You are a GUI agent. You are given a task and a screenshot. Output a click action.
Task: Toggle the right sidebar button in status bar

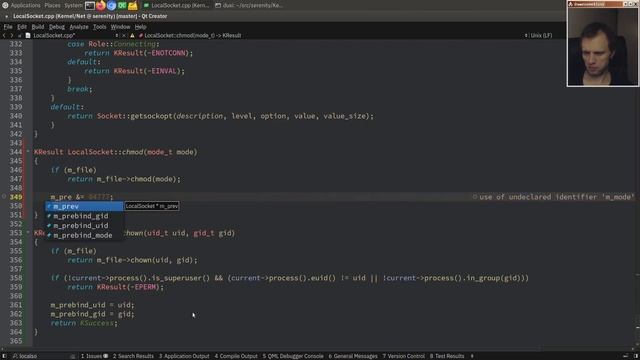tap(636, 356)
